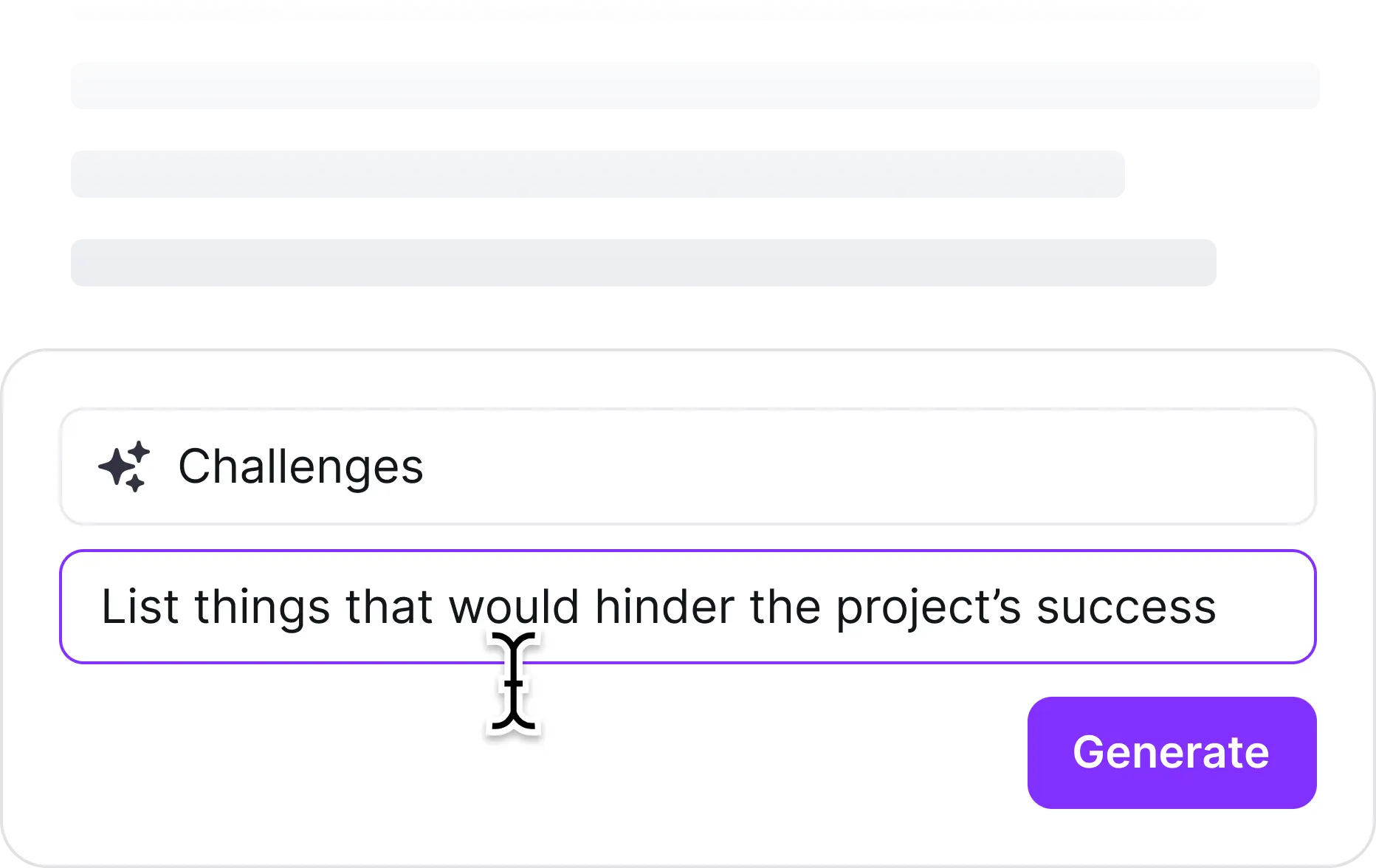Image resolution: width=1376 pixels, height=868 pixels.
Task: Click the word "List" in the prompt
Action: 140,607
